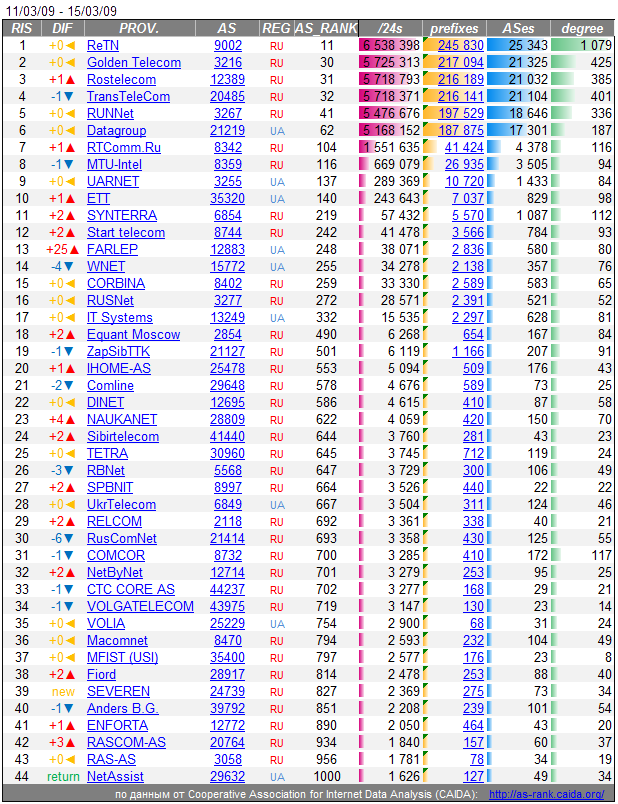Click the FARLEP provider link
Image resolution: width=618 pixels, height=804 pixels.
pos(112,249)
